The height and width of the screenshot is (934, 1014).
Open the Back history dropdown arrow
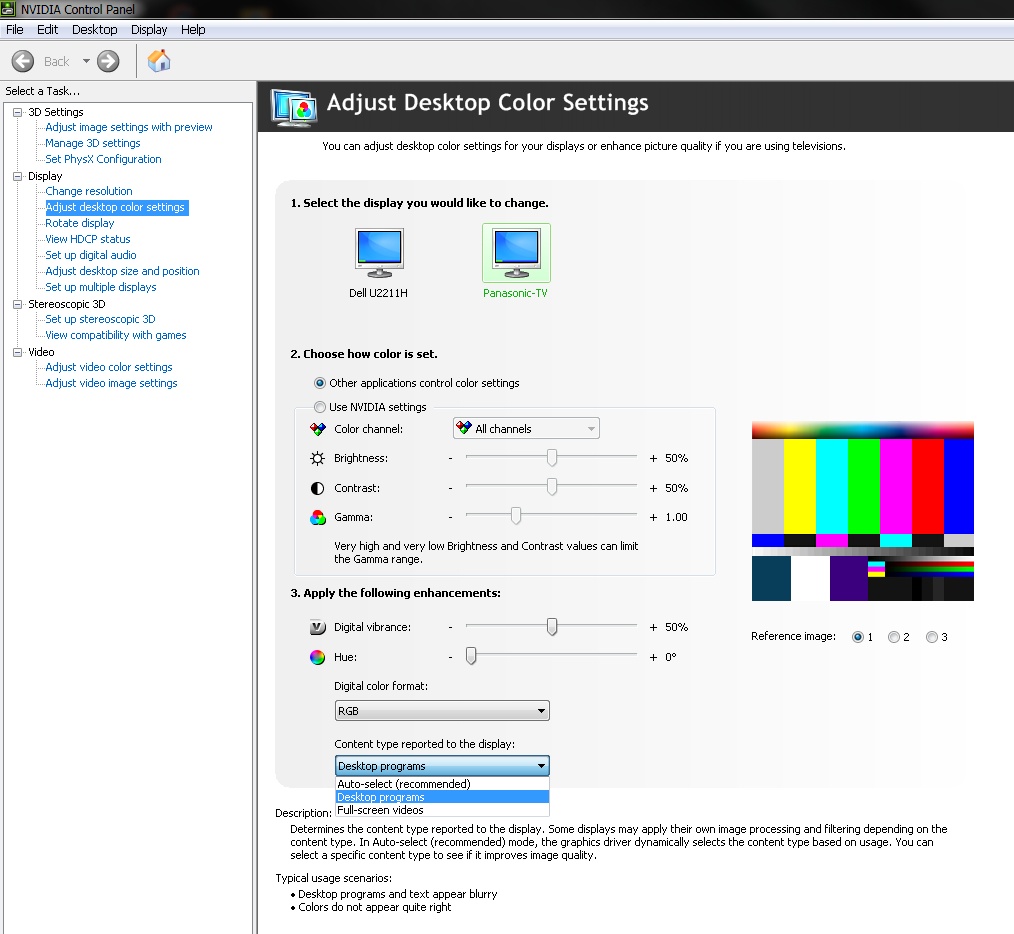(86, 61)
